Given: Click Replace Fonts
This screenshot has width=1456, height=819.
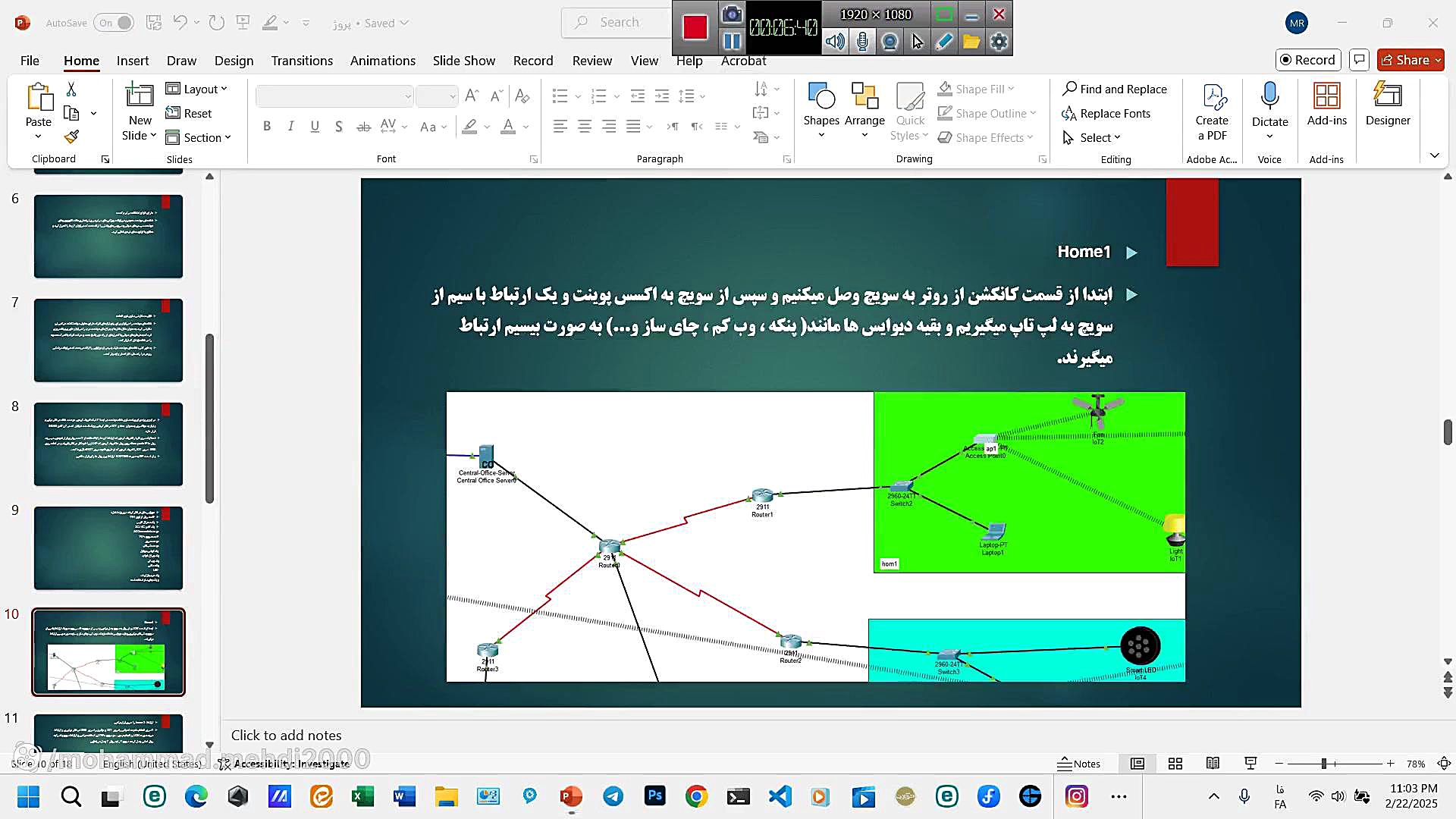Looking at the screenshot, I should point(1106,113).
